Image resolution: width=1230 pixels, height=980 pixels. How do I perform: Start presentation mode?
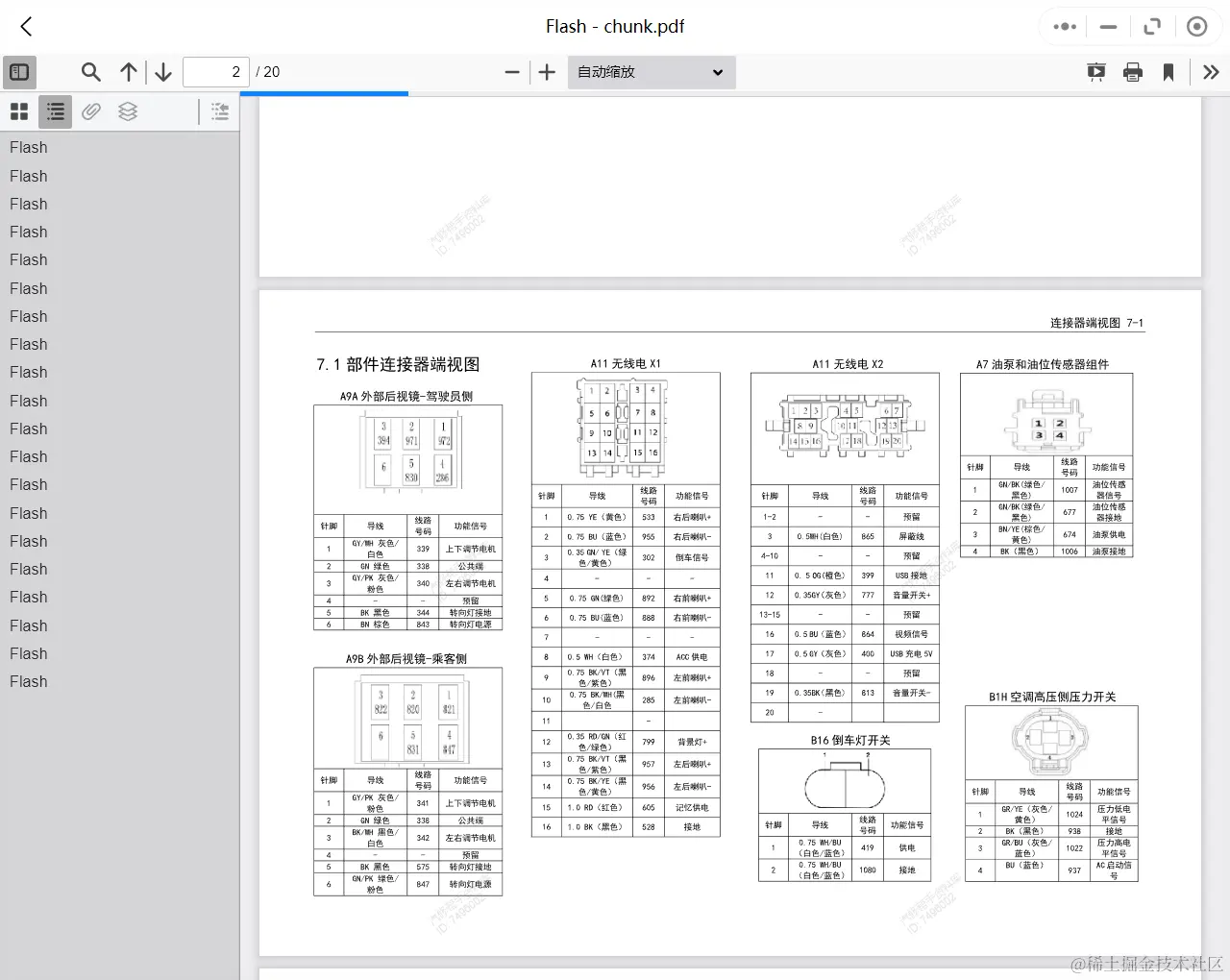[x=1095, y=72]
